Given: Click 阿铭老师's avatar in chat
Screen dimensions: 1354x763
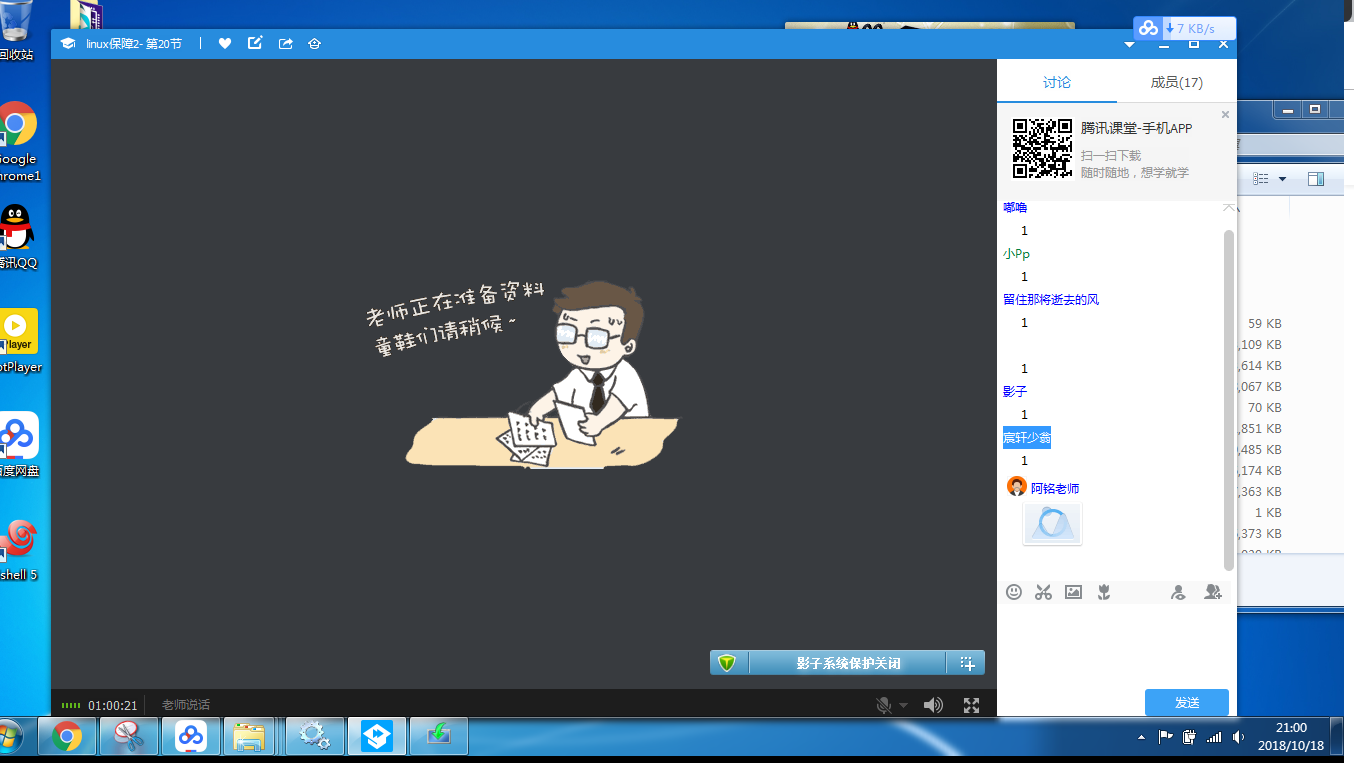Looking at the screenshot, I should coord(1017,487).
